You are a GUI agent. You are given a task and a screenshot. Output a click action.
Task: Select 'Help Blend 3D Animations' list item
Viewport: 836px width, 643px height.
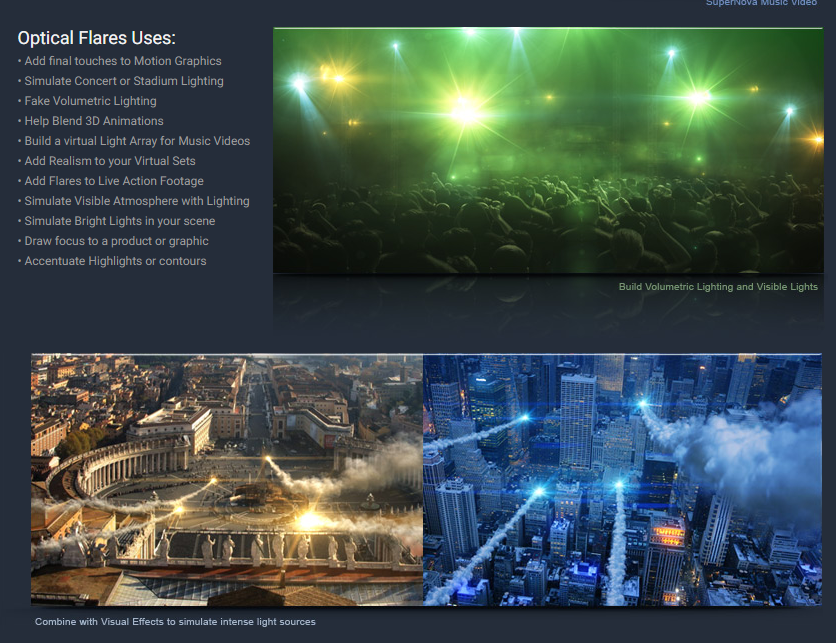tap(94, 121)
